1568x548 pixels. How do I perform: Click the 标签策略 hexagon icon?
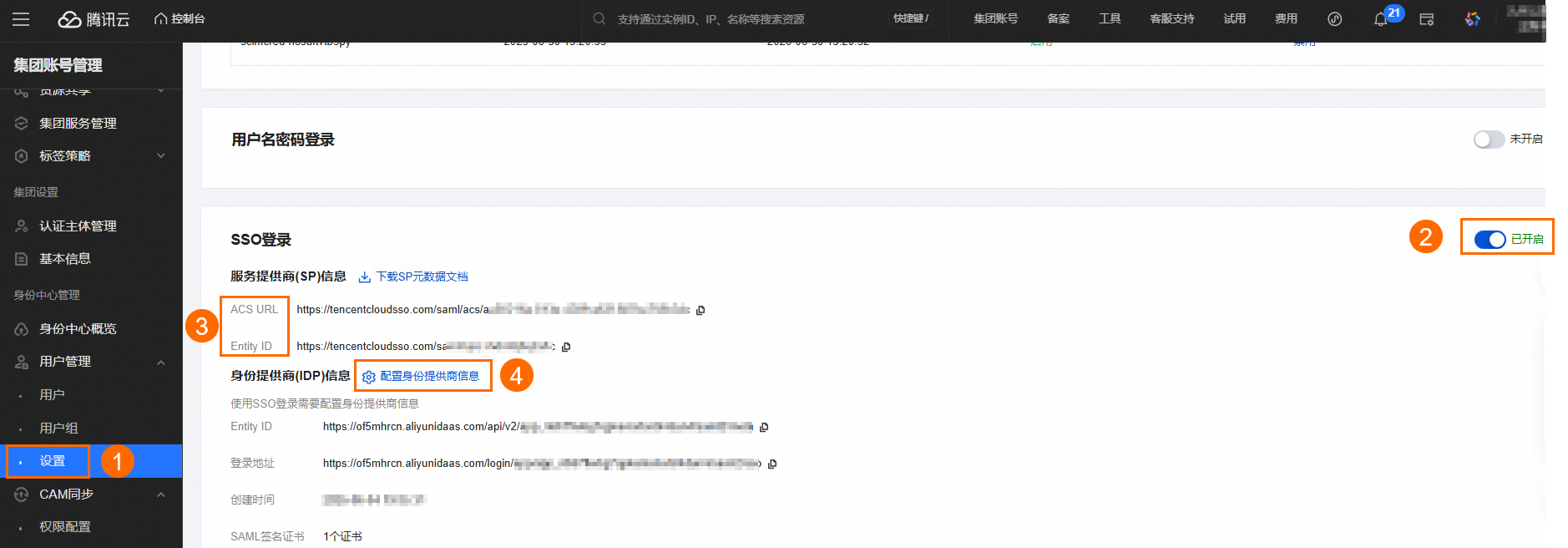coord(22,156)
